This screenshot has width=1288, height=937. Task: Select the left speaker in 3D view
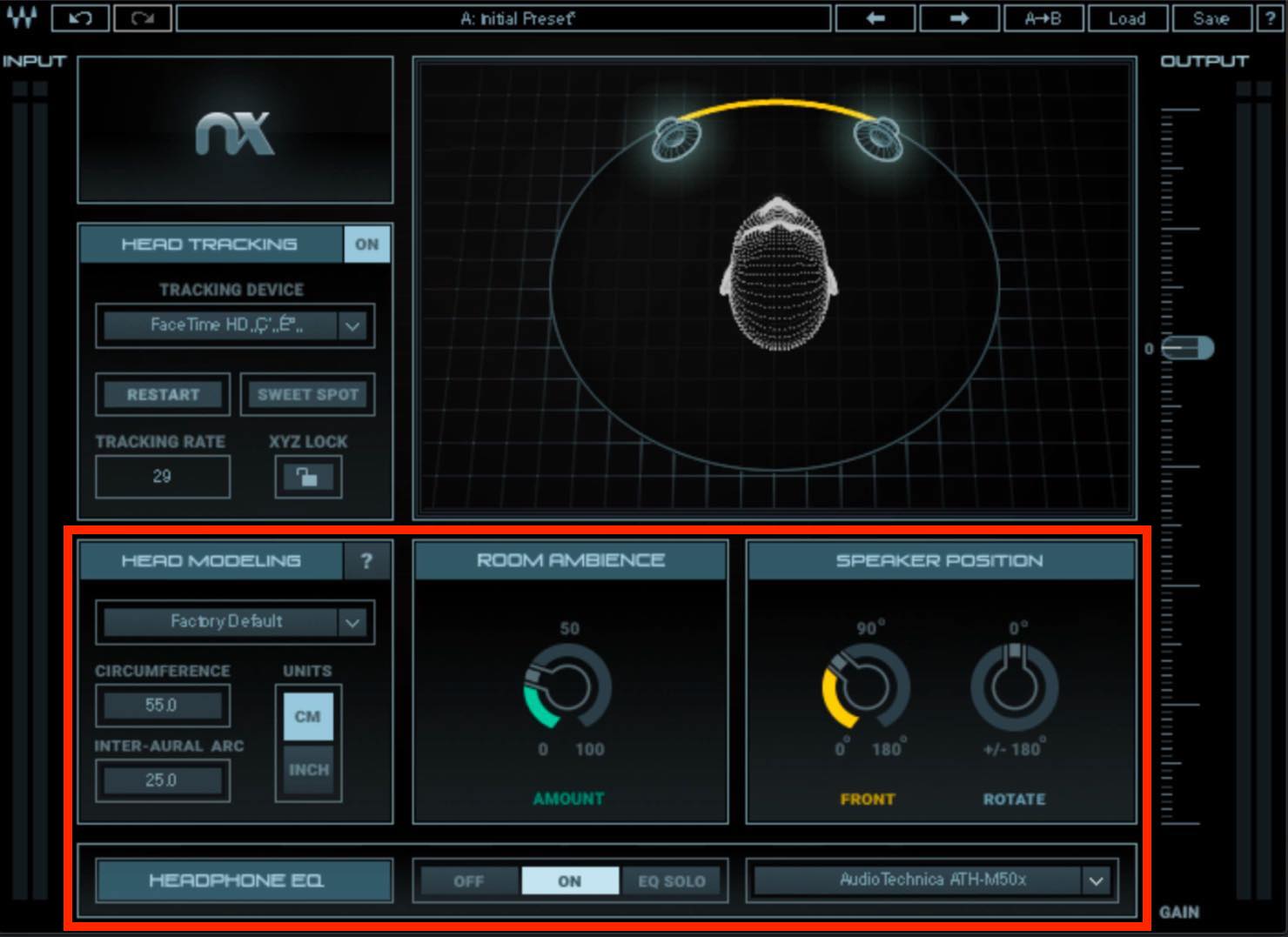677,138
